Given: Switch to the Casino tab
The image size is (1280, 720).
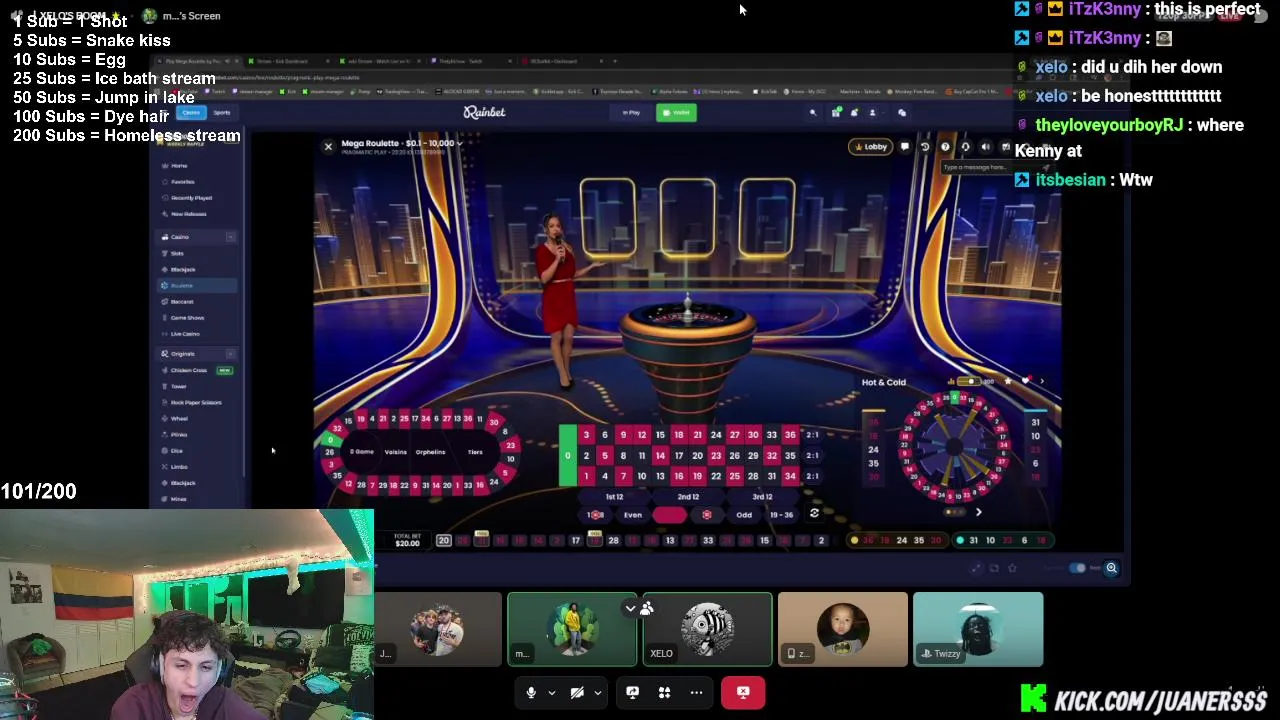Looking at the screenshot, I should pos(190,112).
